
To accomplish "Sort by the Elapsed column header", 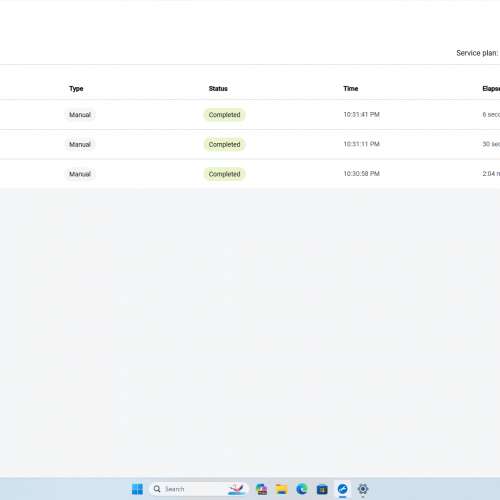I will pos(491,88).
